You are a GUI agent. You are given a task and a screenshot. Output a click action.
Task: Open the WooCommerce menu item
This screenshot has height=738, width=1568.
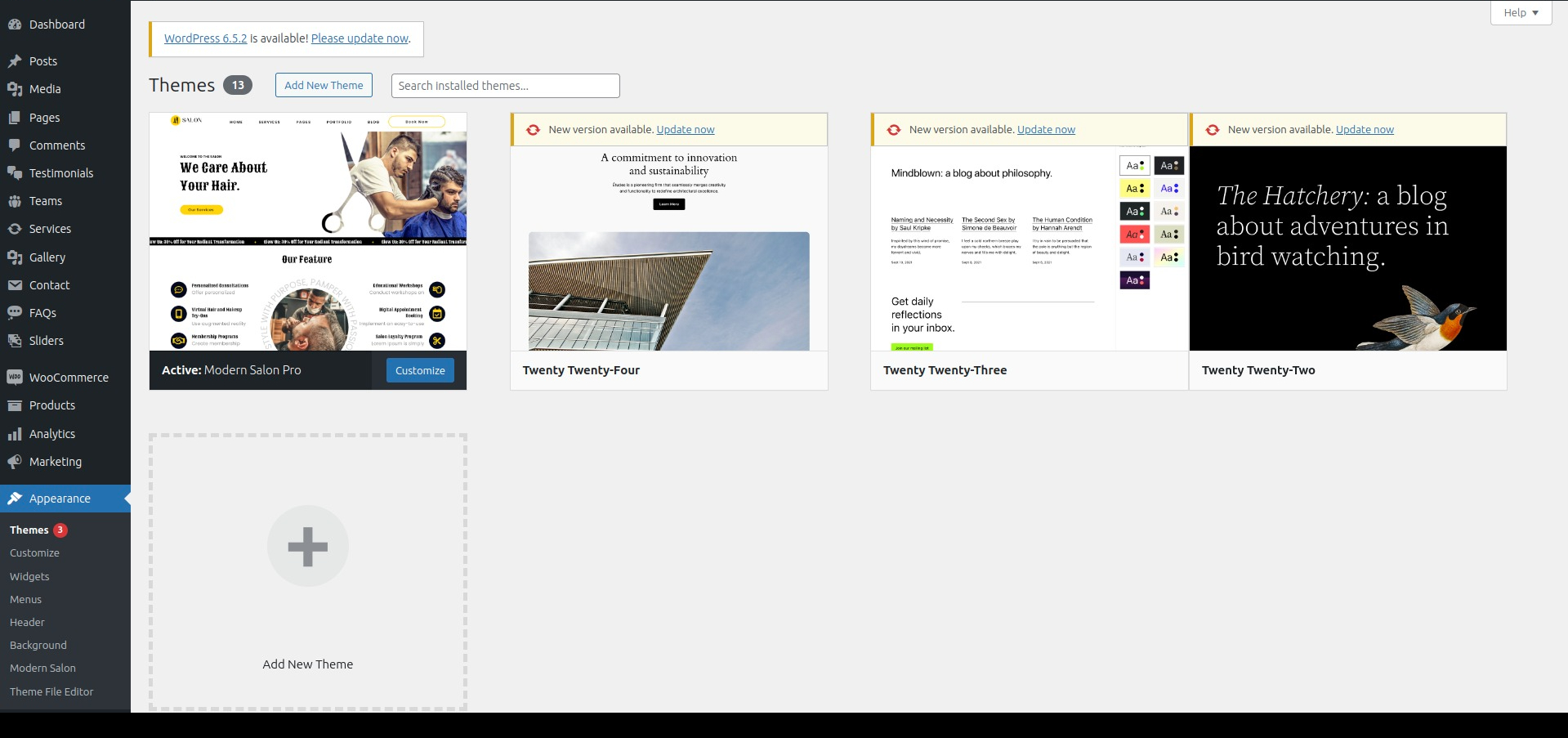65,378
